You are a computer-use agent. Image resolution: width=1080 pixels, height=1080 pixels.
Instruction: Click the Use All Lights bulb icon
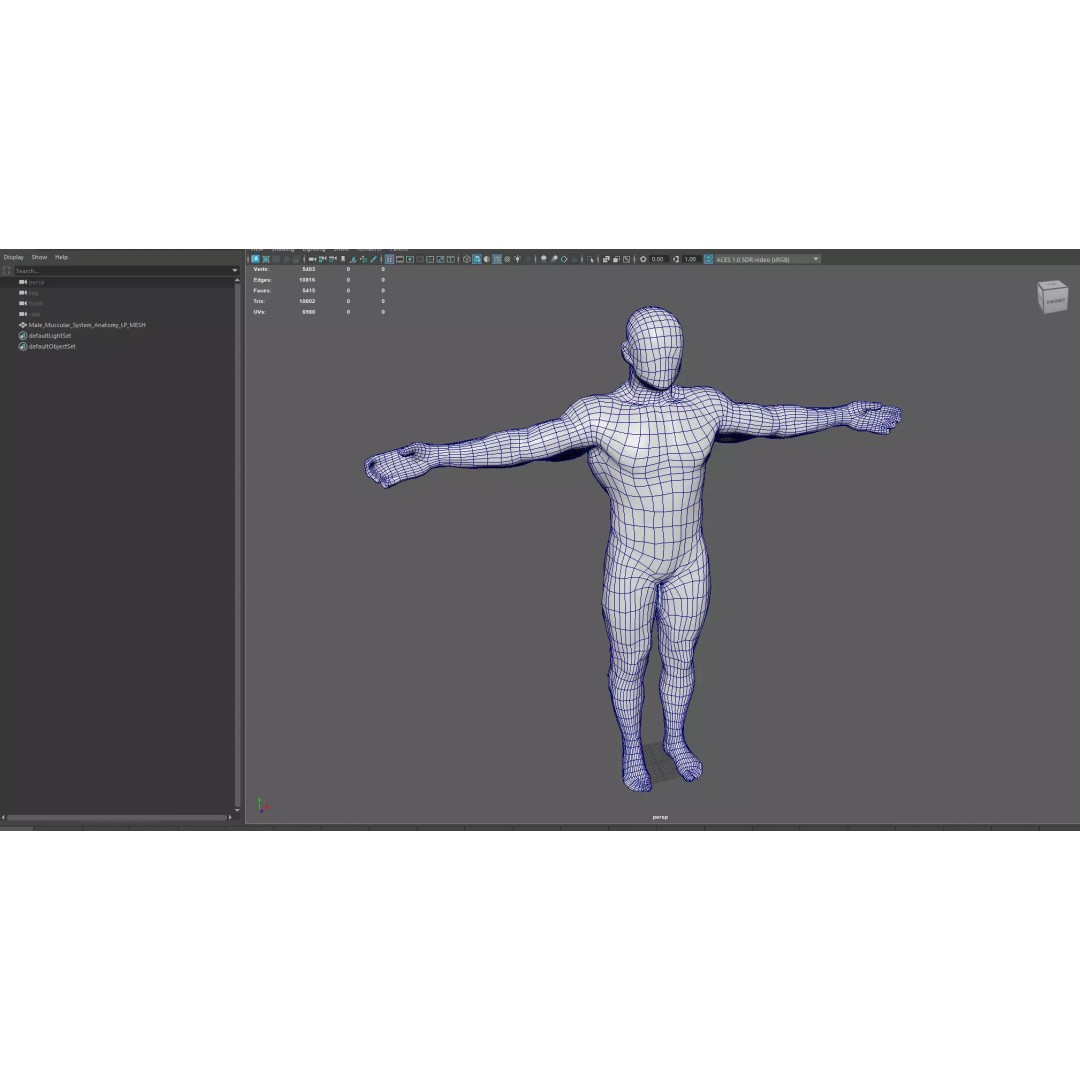(x=517, y=259)
